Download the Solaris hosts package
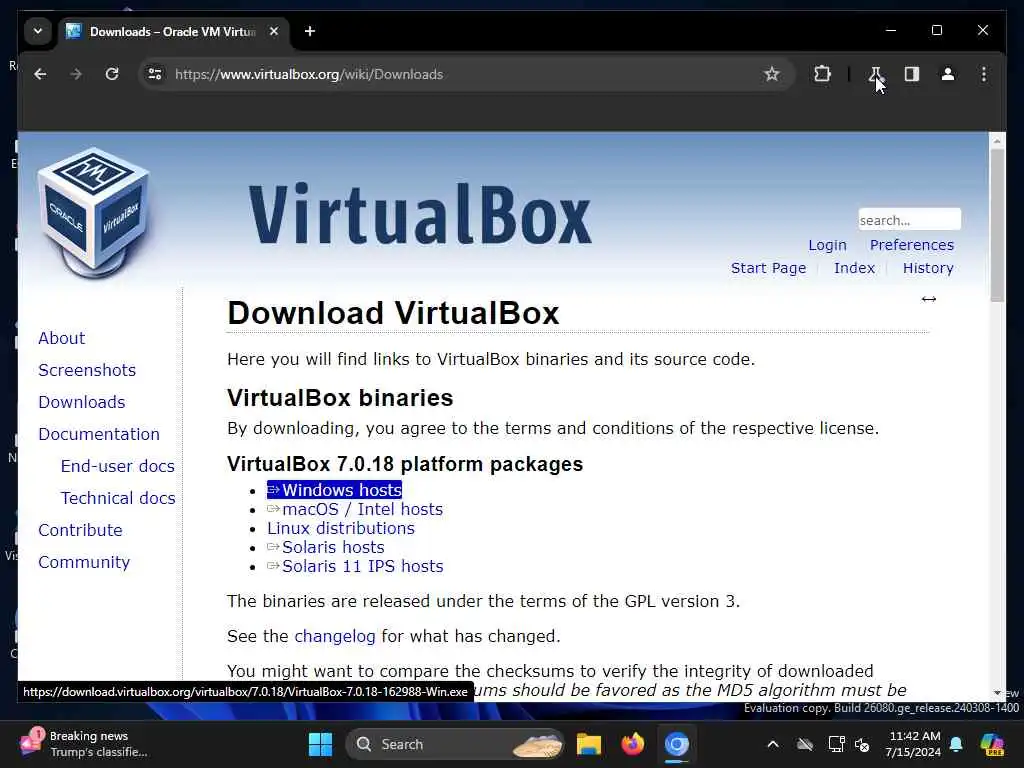 pyautogui.click(x=326, y=547)
